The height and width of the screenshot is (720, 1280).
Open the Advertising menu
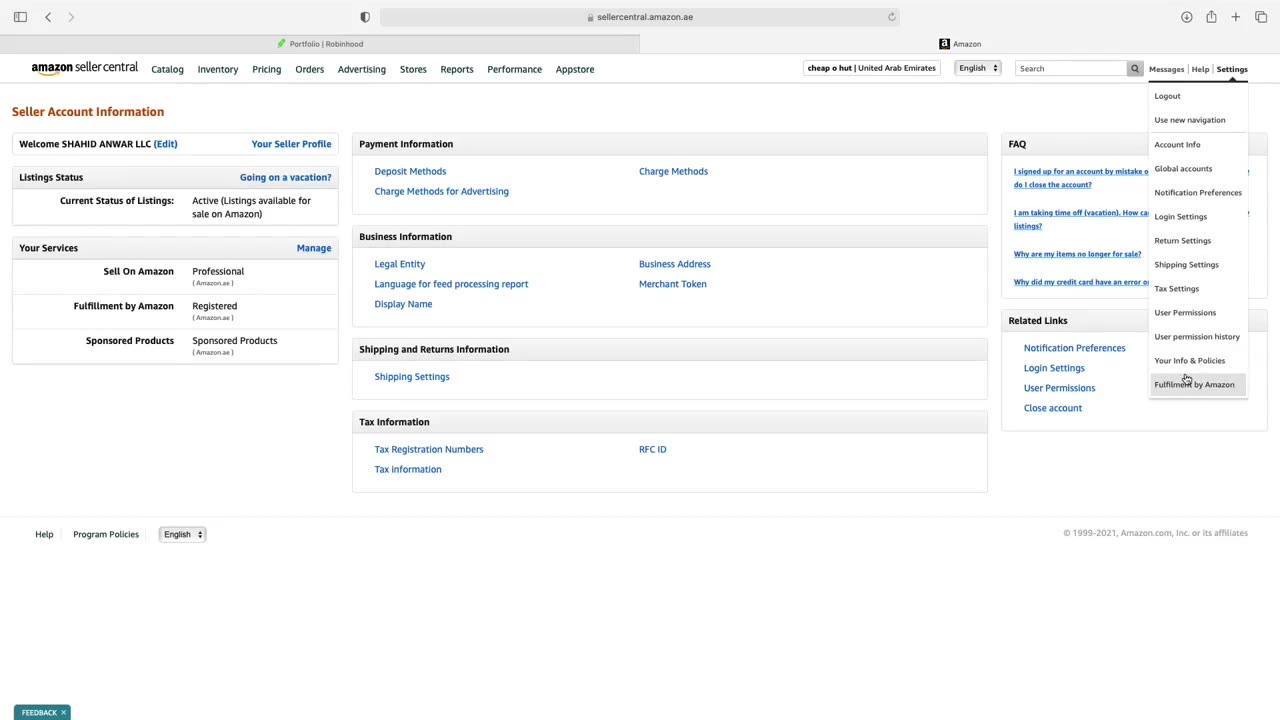(x=361, y=69)
